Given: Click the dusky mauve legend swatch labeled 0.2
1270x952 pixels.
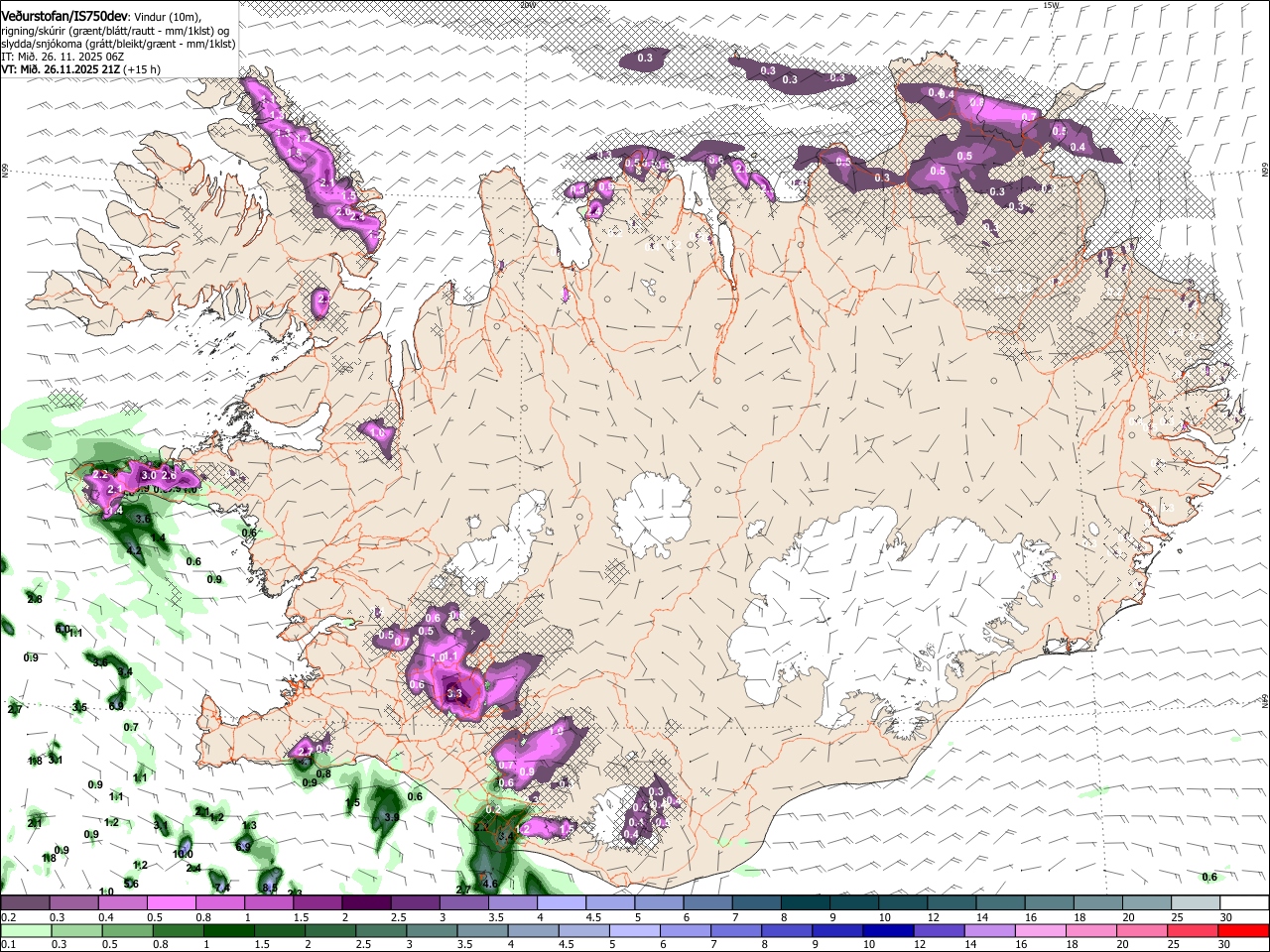Looking at the screenshot, I should [x=25, y=903].
